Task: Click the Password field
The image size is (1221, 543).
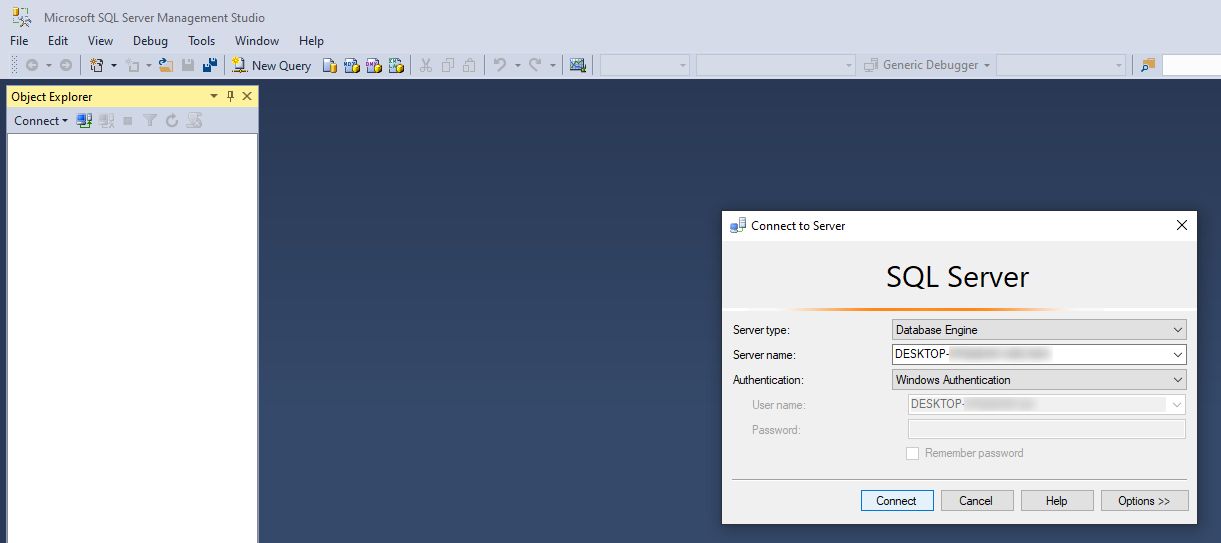Action: 1046,430
